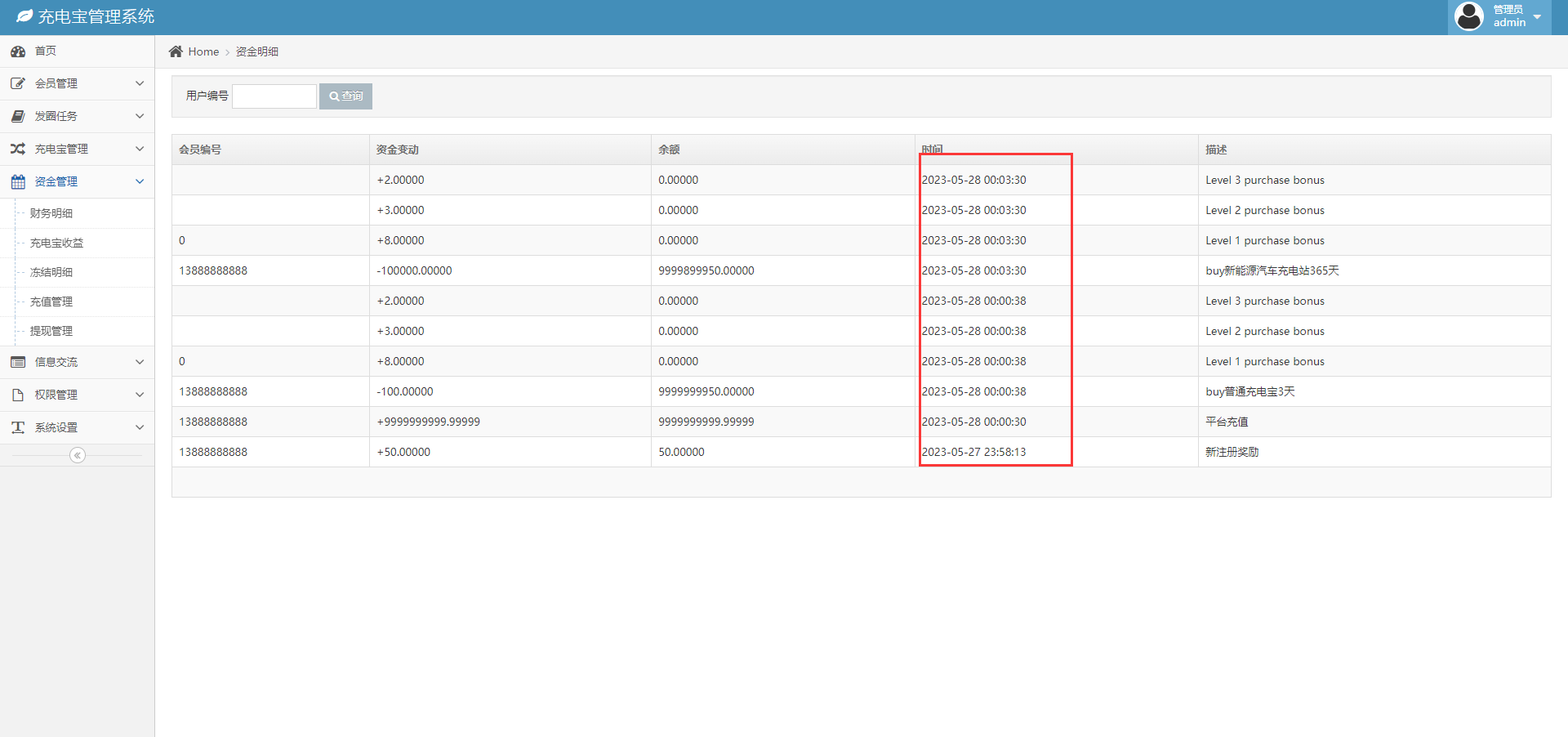Click the file icon for 权限管理

18,395
